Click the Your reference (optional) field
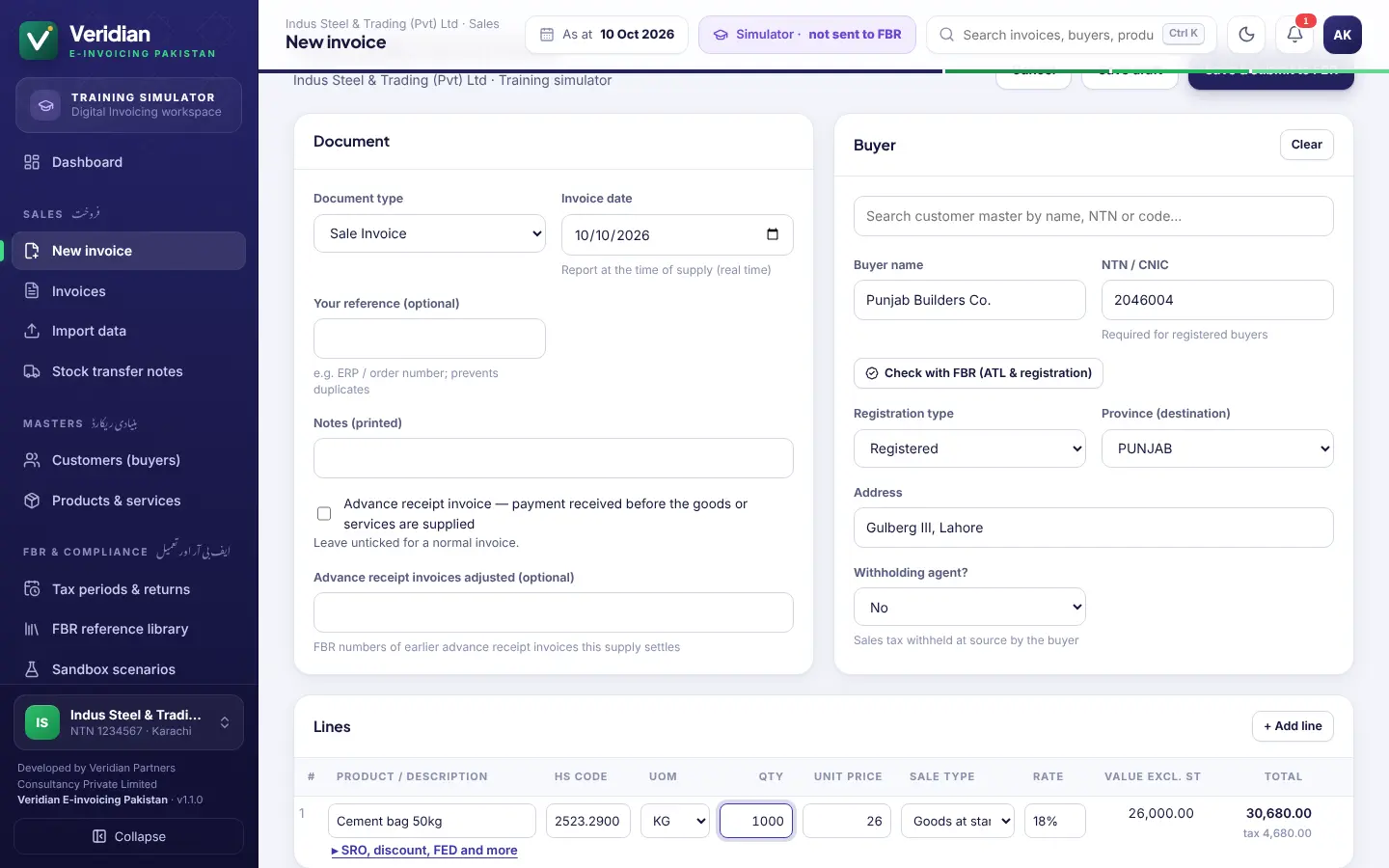This screenshot has height=868, width=1389. point(429,339)
